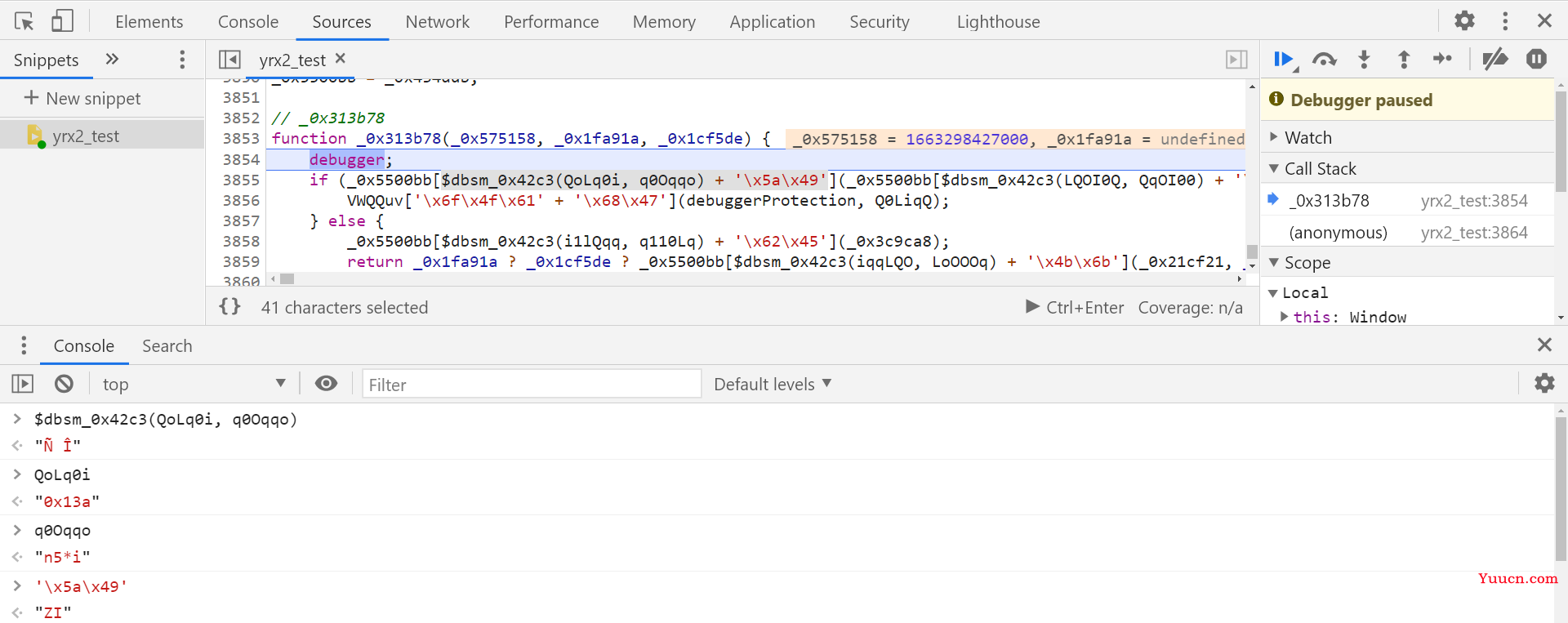1568x623 pixels.
Task: Toggle deactivate breakpoints
Action: [1494, 59]
